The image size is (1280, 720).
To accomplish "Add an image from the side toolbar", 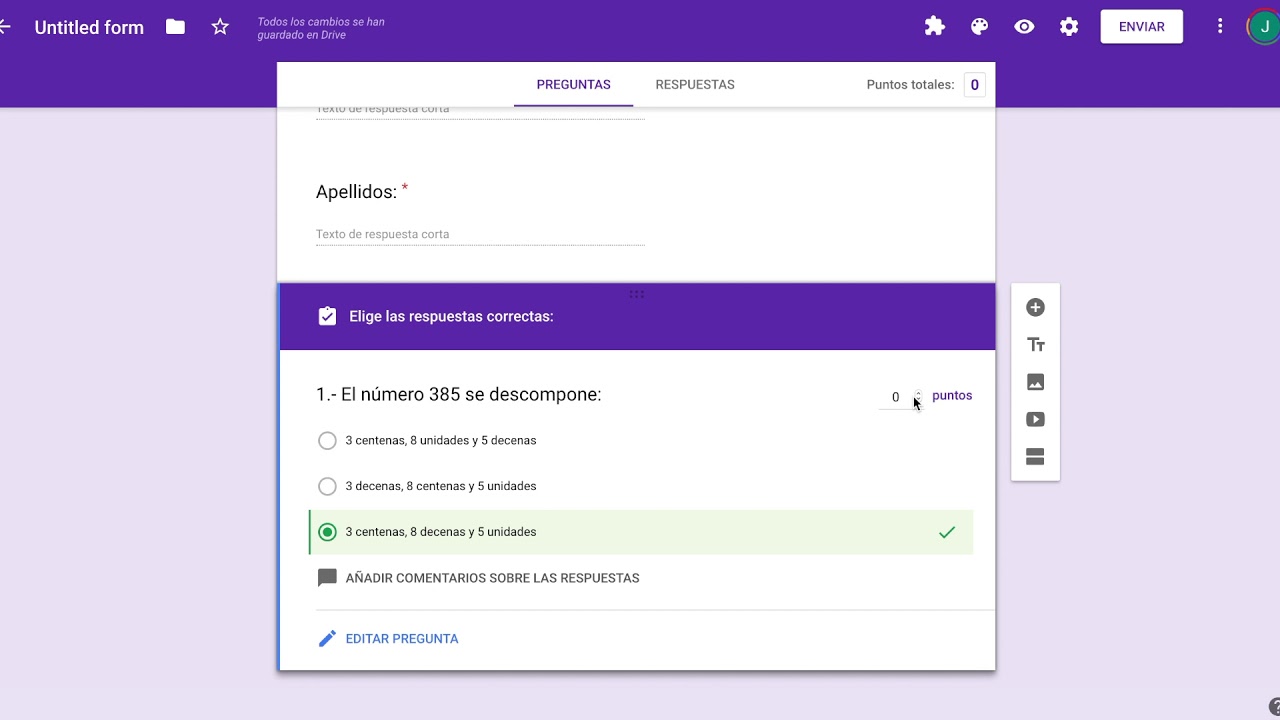I will (x=1036, y=382).
